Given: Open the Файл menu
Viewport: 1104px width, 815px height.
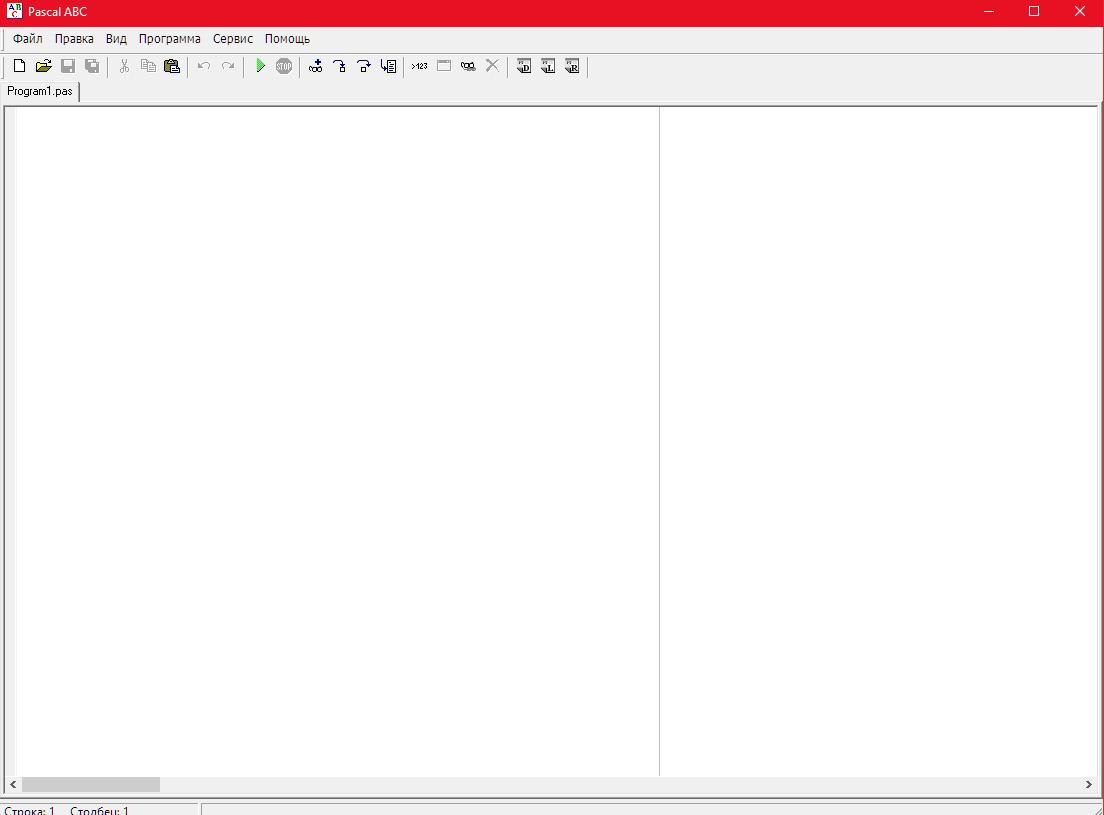Looking at the screenshot, I should pos(28,39).
